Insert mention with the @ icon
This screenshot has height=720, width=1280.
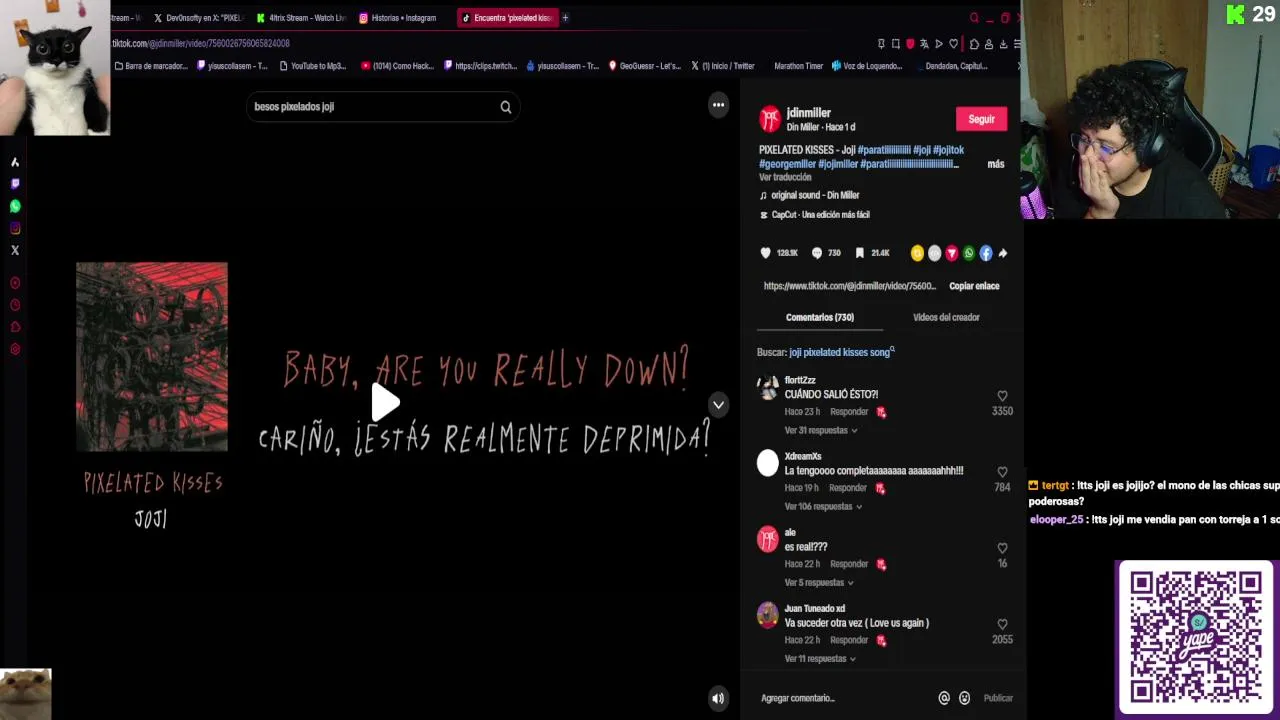coord(944,698)
